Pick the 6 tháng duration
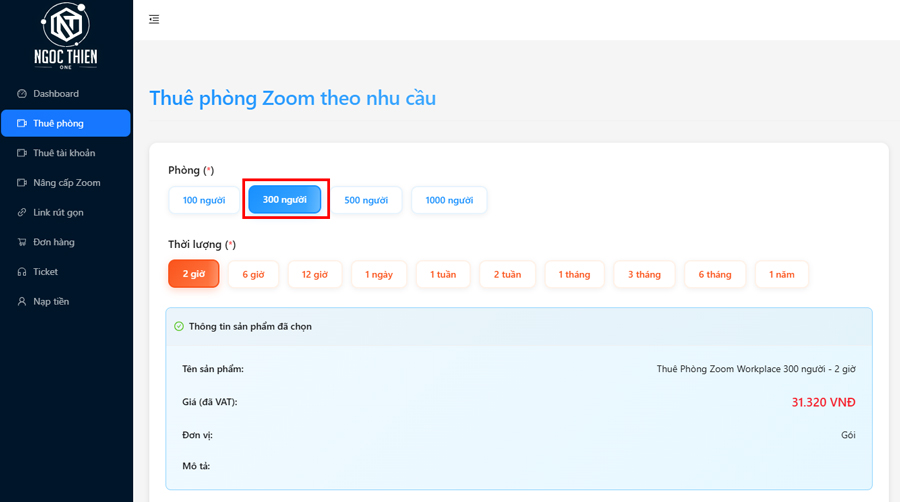This screenshot has width=900, height=502. click(715, 274)
